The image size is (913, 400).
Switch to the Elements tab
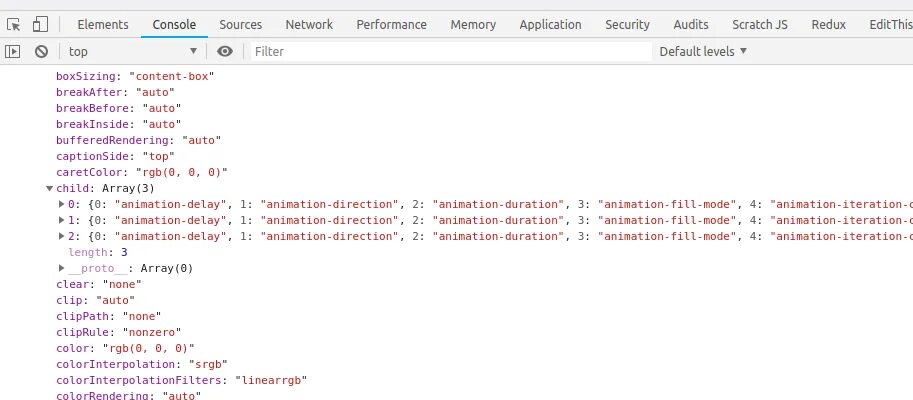click(x=102, y=24)
